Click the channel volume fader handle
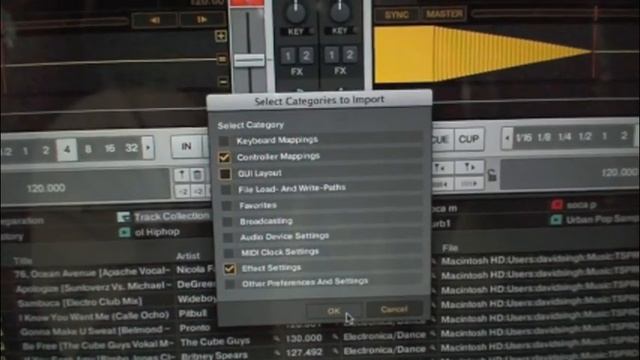640x360 pixels. (249, 61)
